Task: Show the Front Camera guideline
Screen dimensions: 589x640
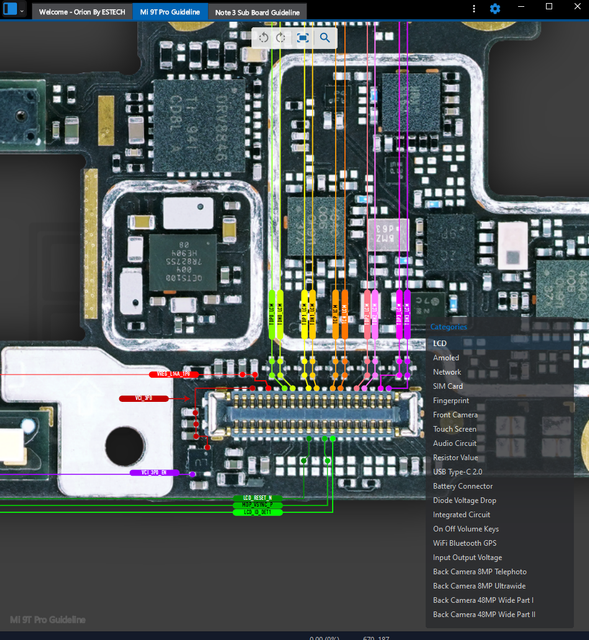Action: [500, 415]
